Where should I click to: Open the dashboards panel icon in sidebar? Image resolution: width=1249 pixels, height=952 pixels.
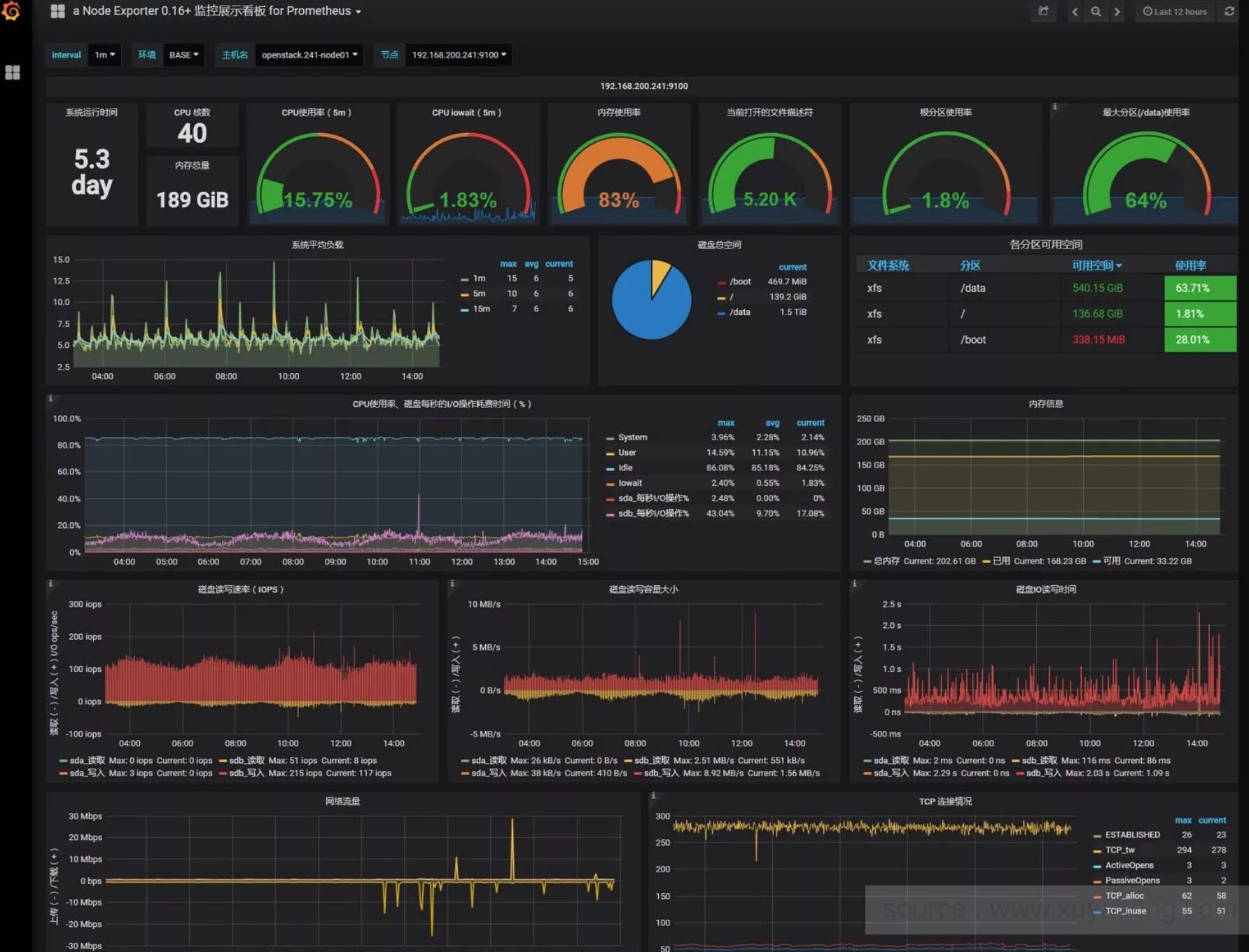pyautogui.click(x=12, y=73)
